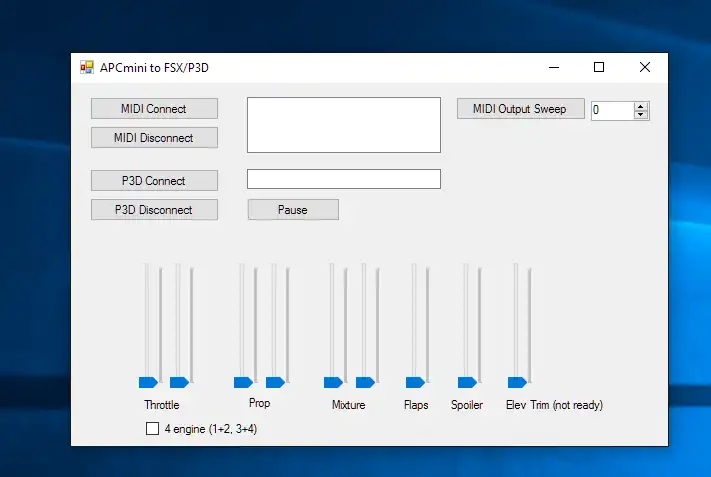
Task: Click the MIDI Disconnect button
Action: (x=154, y=138)
